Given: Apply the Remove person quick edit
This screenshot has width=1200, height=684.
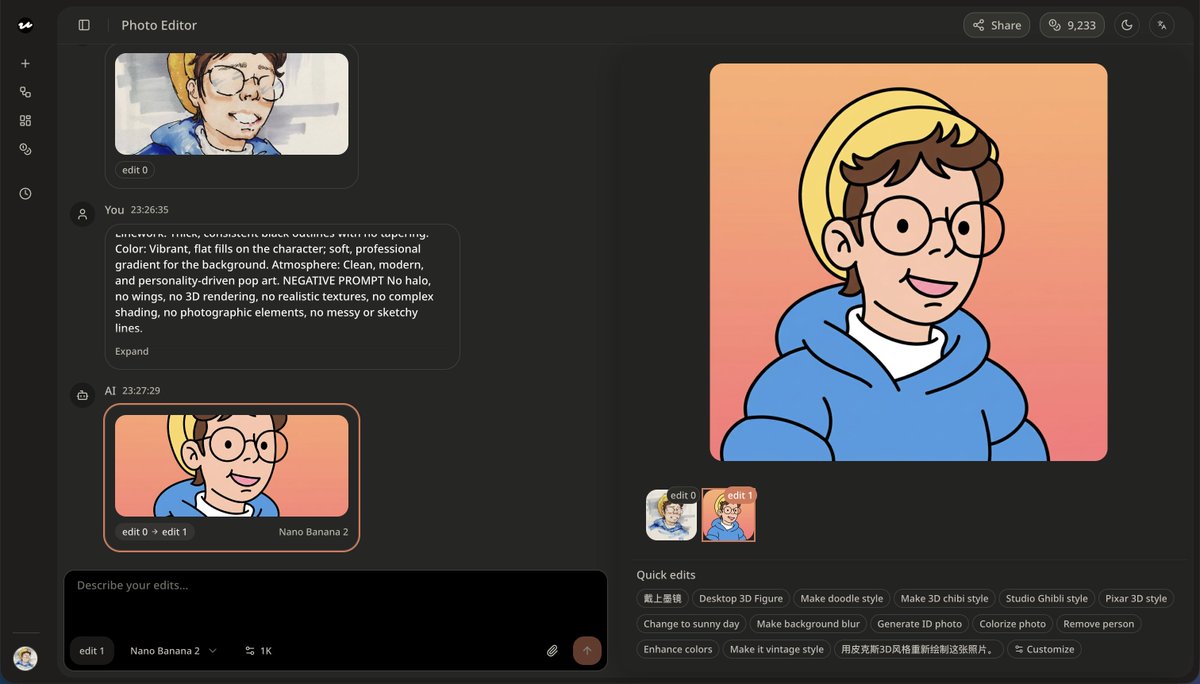Looking at the screenshot, I should (x=1099, y=624).
